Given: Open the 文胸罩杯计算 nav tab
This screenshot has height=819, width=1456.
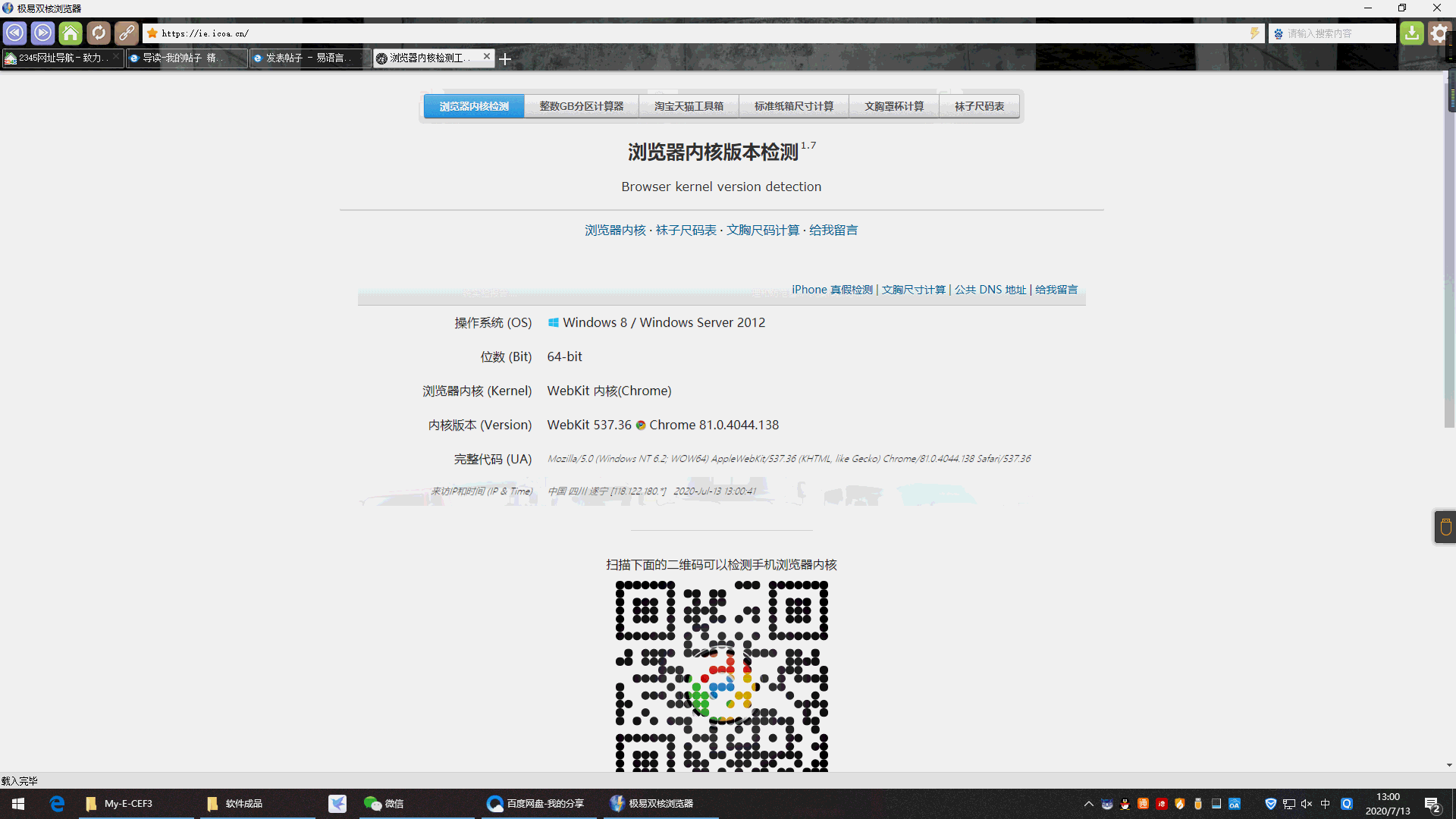Looking at the screenshot, I should [x=894, y=106].
